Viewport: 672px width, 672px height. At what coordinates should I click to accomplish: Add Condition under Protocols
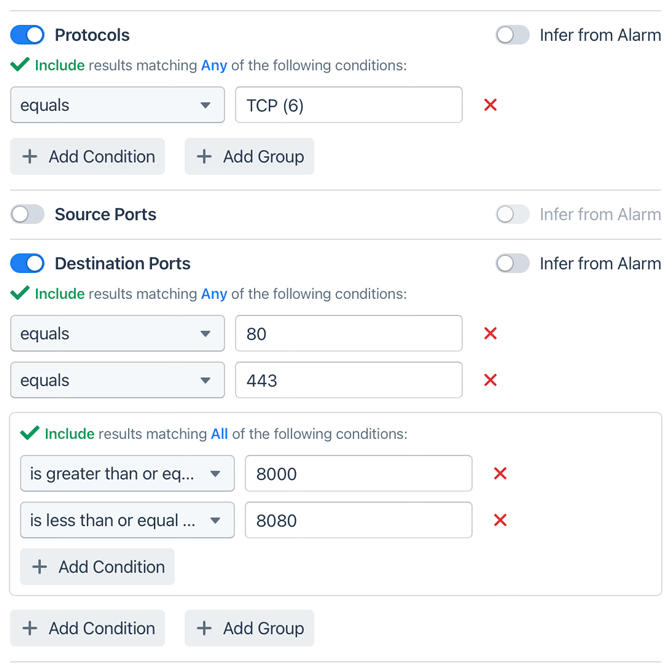tap(88, 157)
